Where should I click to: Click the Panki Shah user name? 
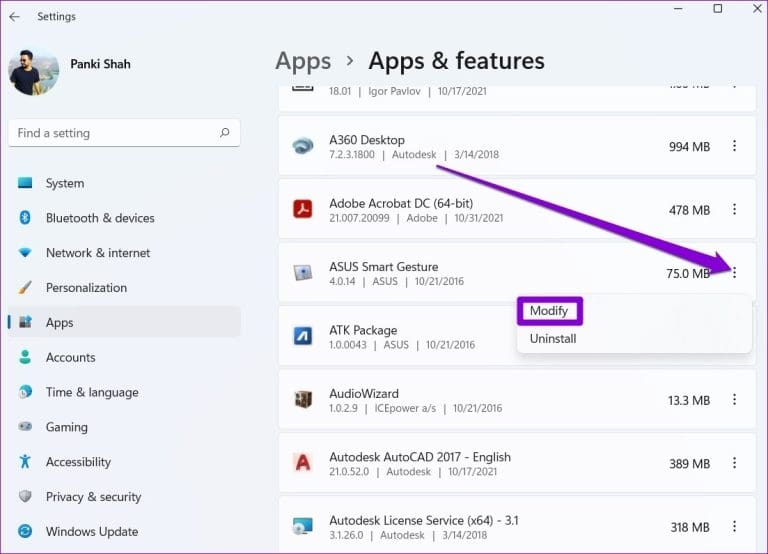click(x=100, y=64)
